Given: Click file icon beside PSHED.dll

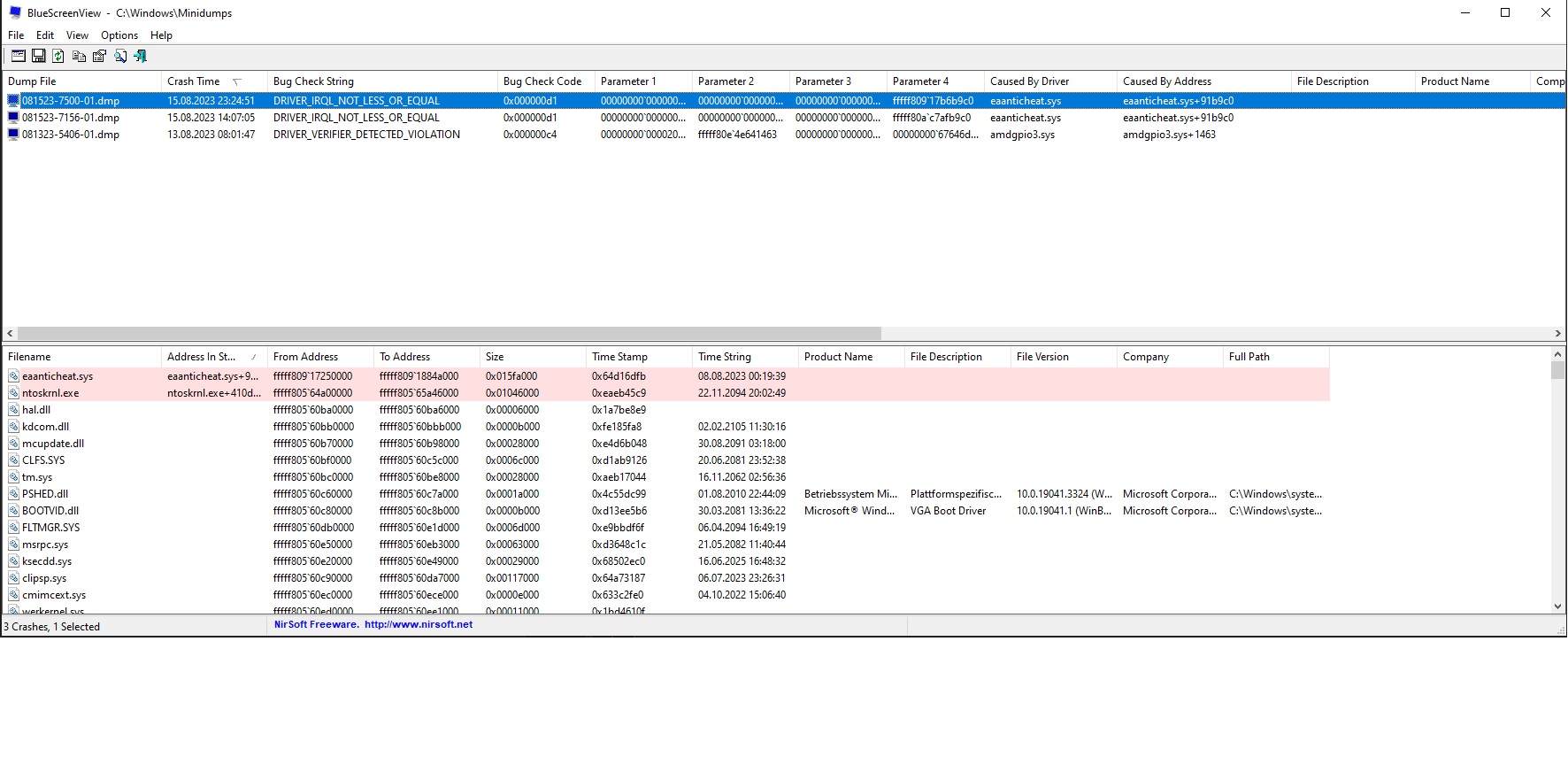Looking at the screenshot, I should (x=13, y=494).
